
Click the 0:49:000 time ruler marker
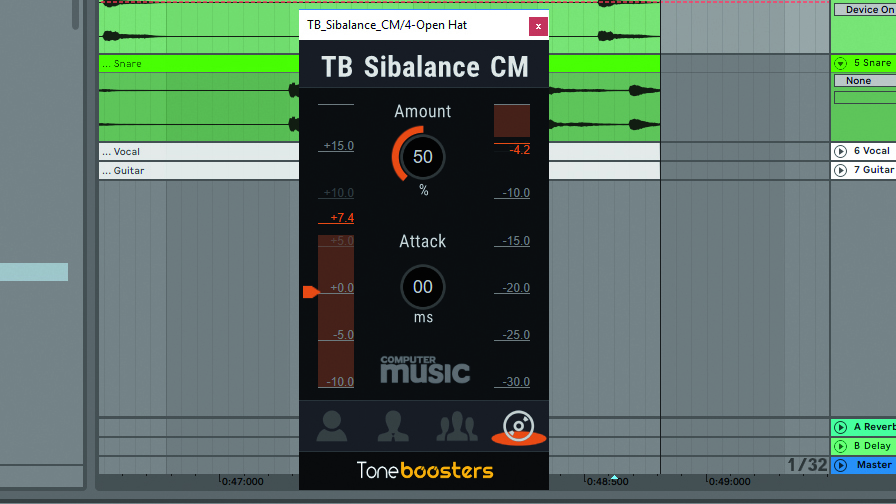(729, 482)
